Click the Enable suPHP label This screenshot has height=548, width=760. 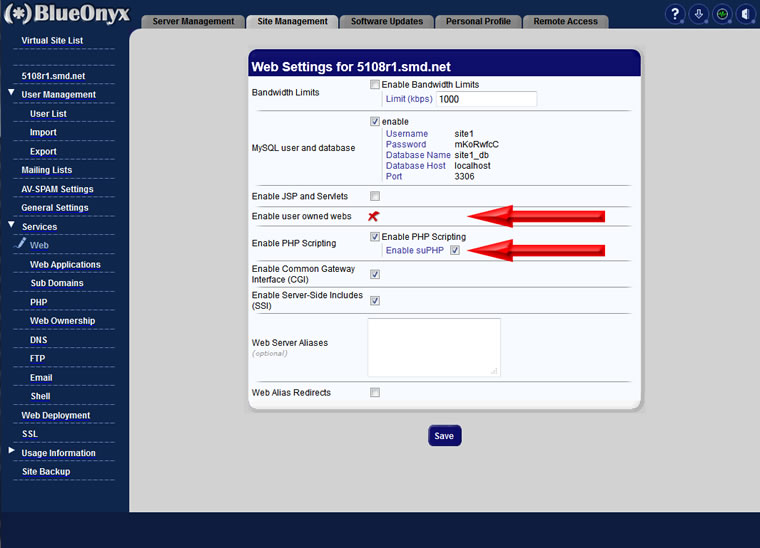414,251
